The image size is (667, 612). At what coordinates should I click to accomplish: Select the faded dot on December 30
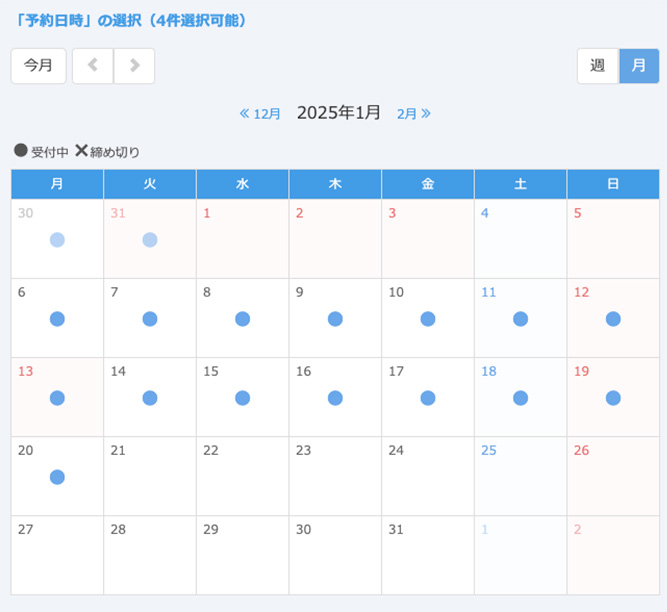tap(57, 240)
